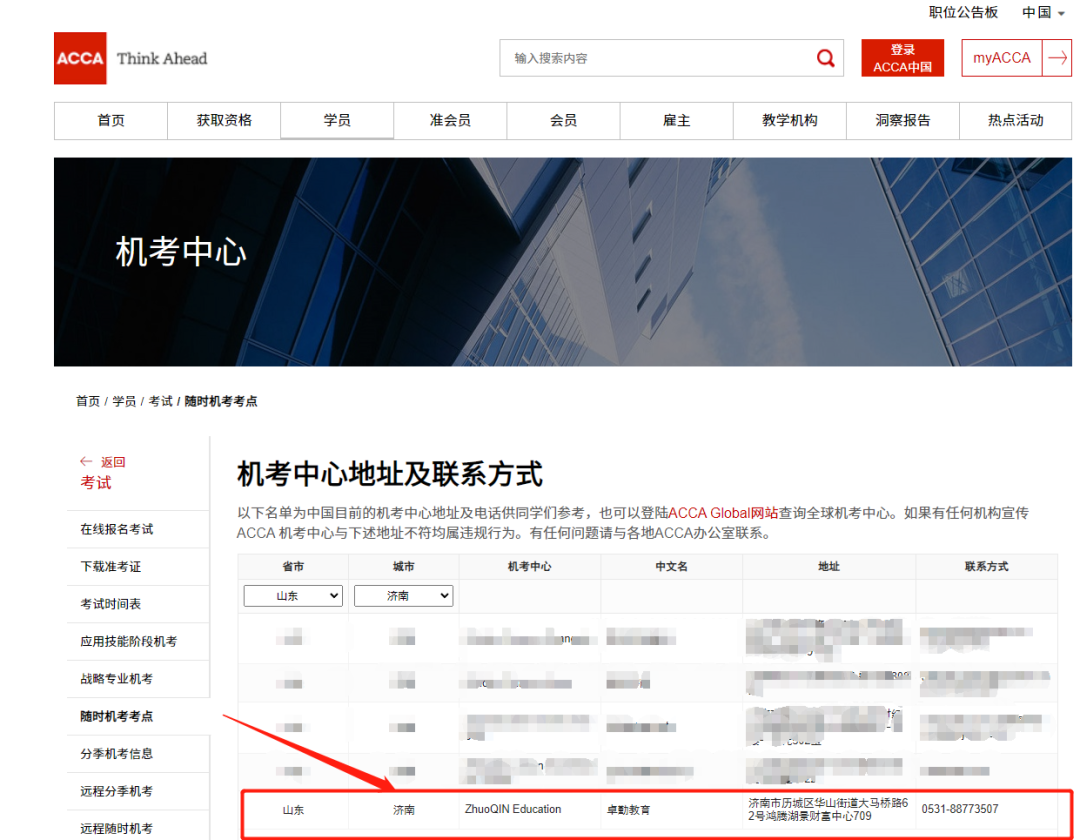Click the 省市 column header
1080x840 pixels.
tap(293, 567)
